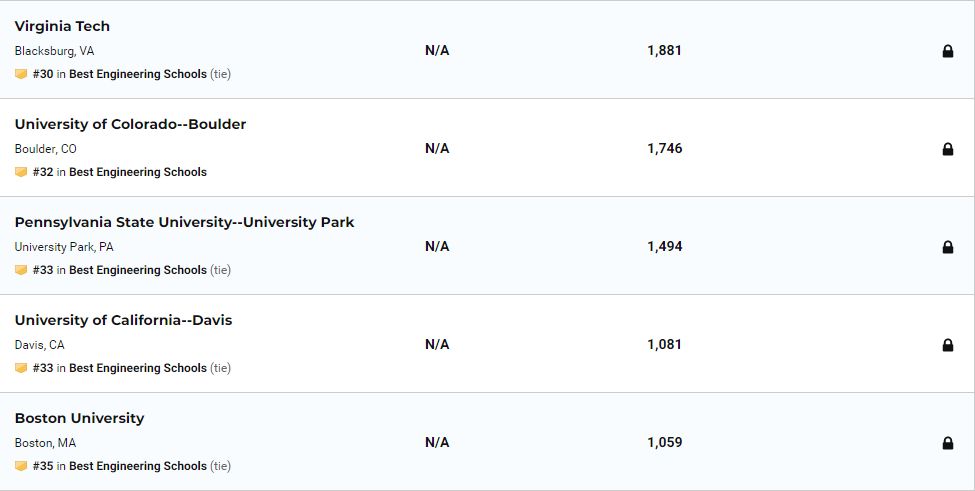The image size is (975, 491).
Task: Click Penn State's #33 Best Engineering Schools ranking
Action: click(x=120, y=270)
